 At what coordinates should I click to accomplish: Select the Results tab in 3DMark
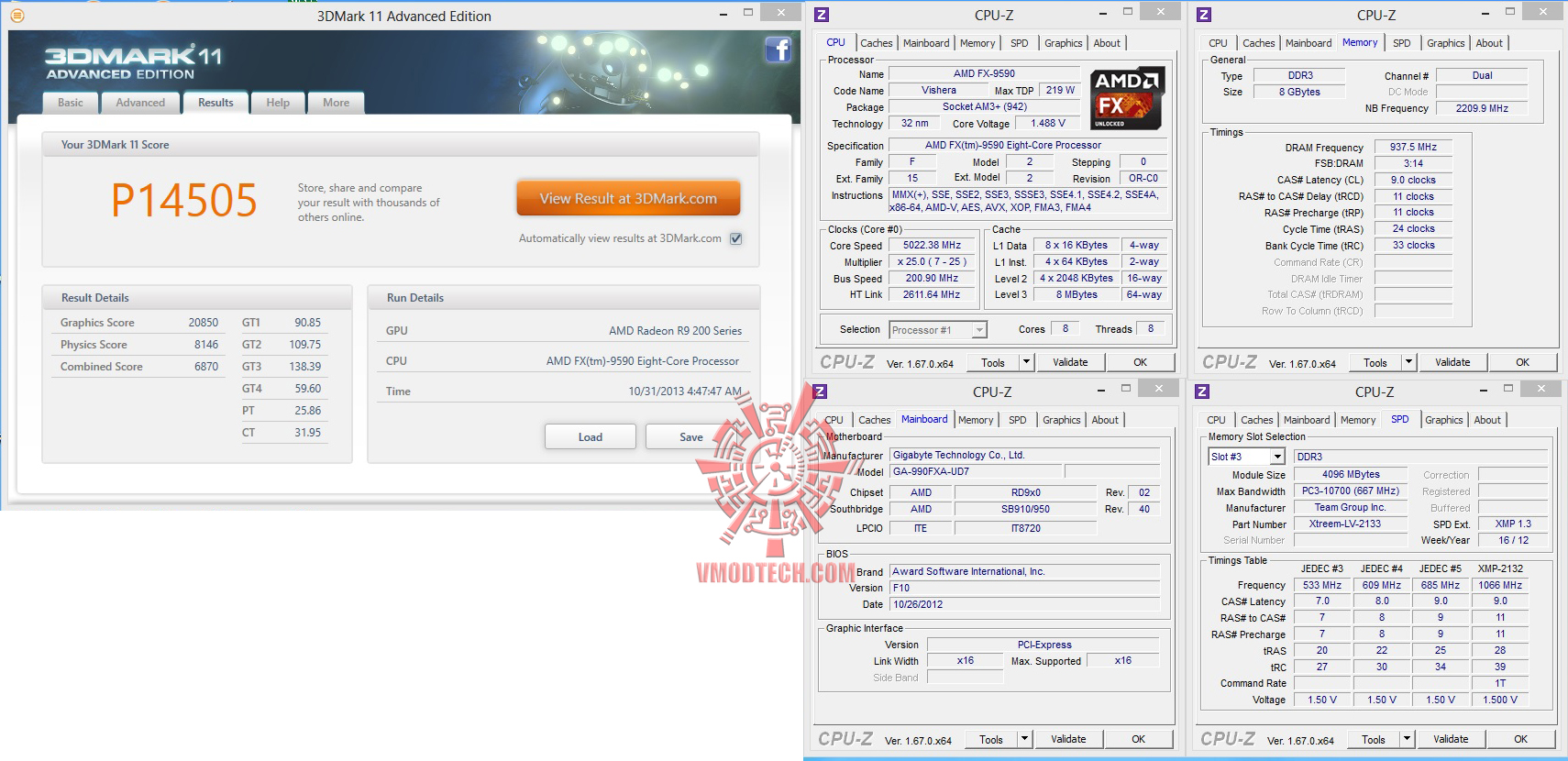pos(215,103)
